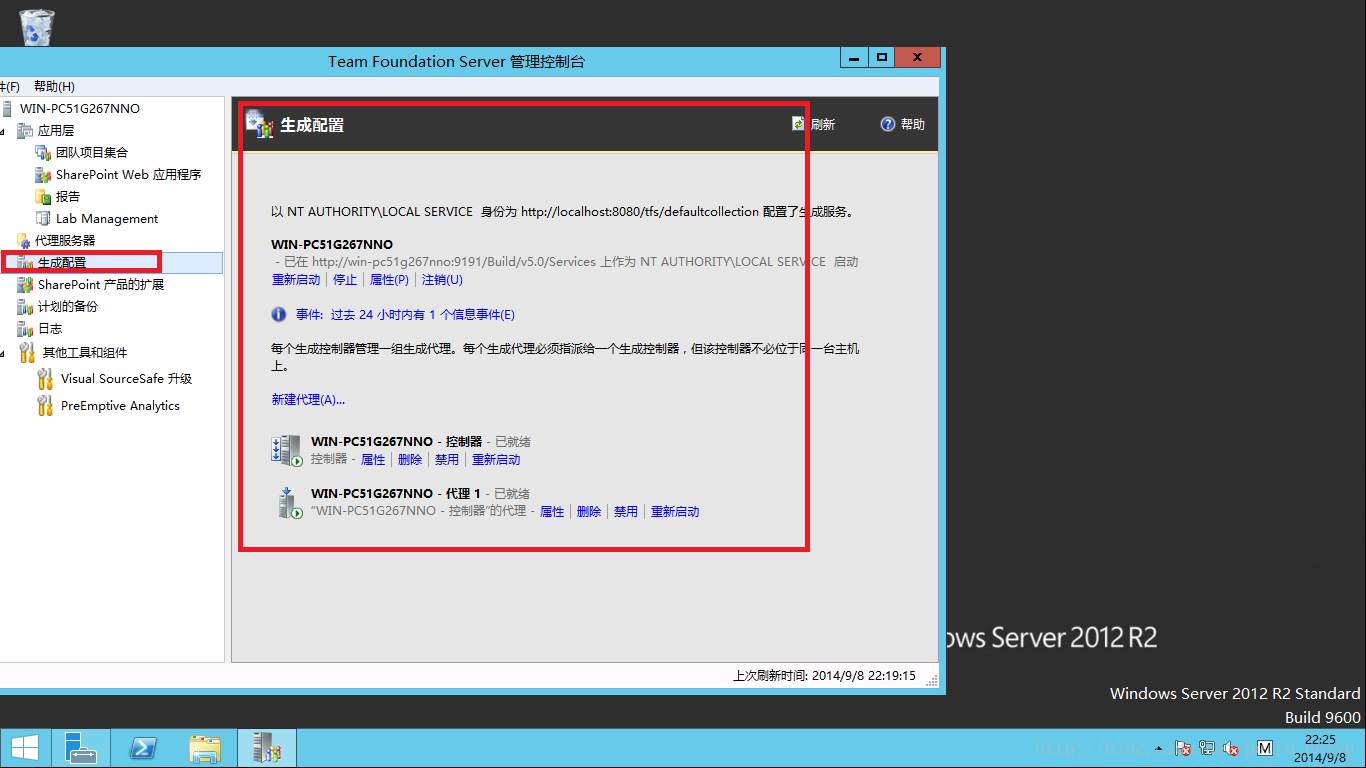Viewport: 1366px width, 768px height.
Task: Click the 停止 link for the service
Action: tap(345, 280)
